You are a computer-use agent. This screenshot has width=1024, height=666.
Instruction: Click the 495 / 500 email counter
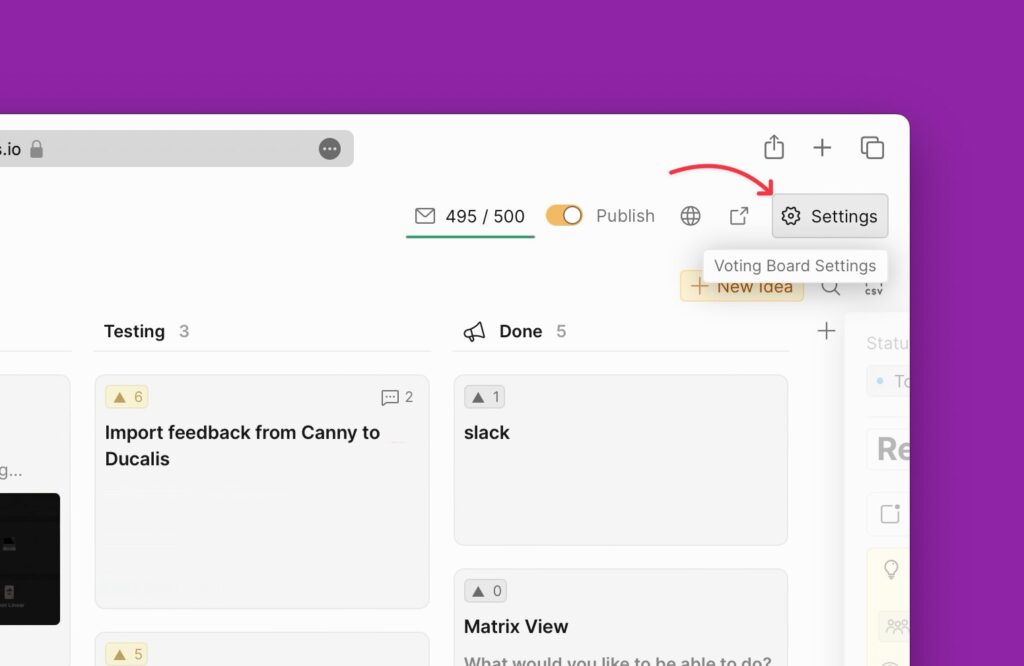tap(470, 216)
